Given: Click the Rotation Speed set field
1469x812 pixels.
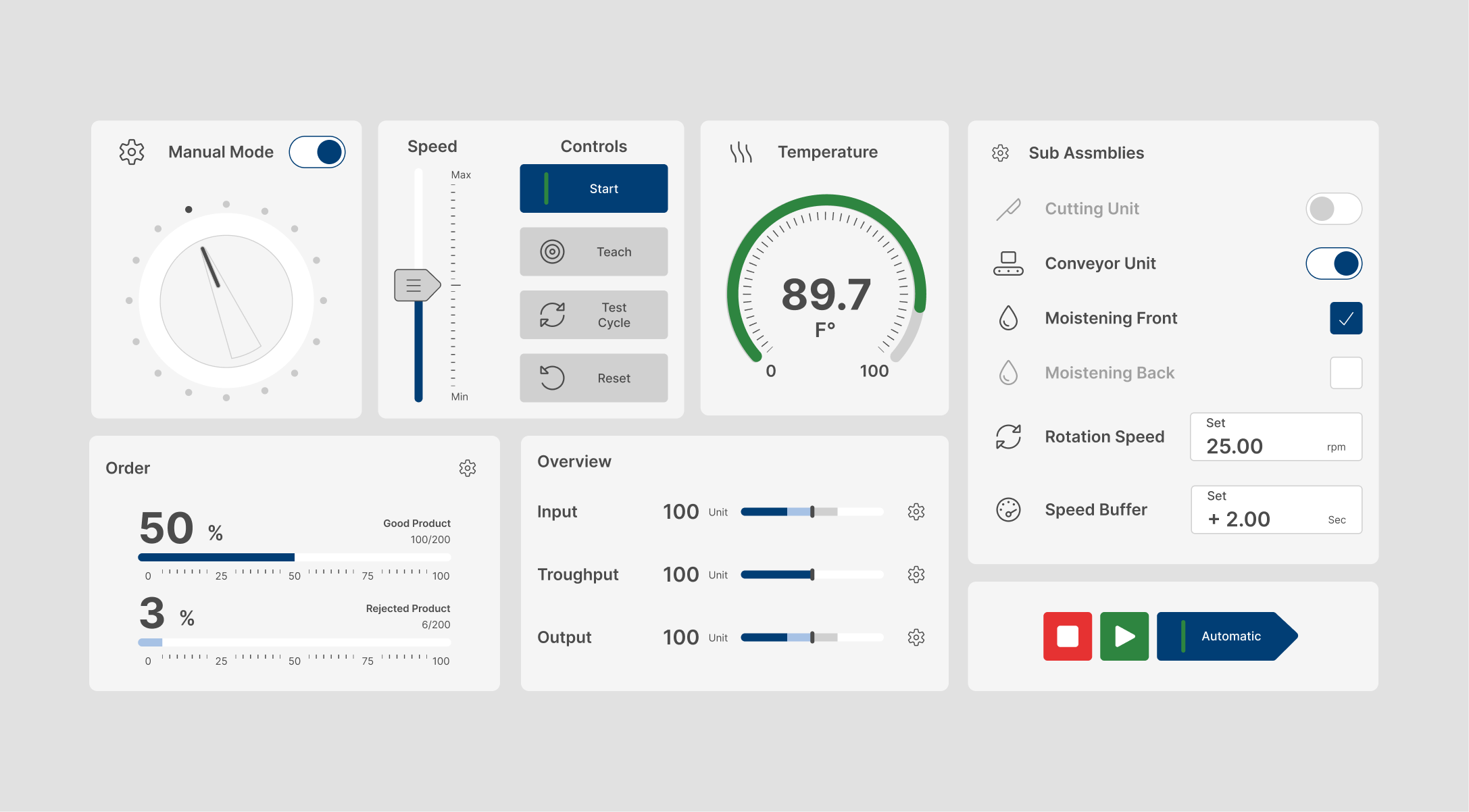Looking at the screenshot, I should [1275, 437].
